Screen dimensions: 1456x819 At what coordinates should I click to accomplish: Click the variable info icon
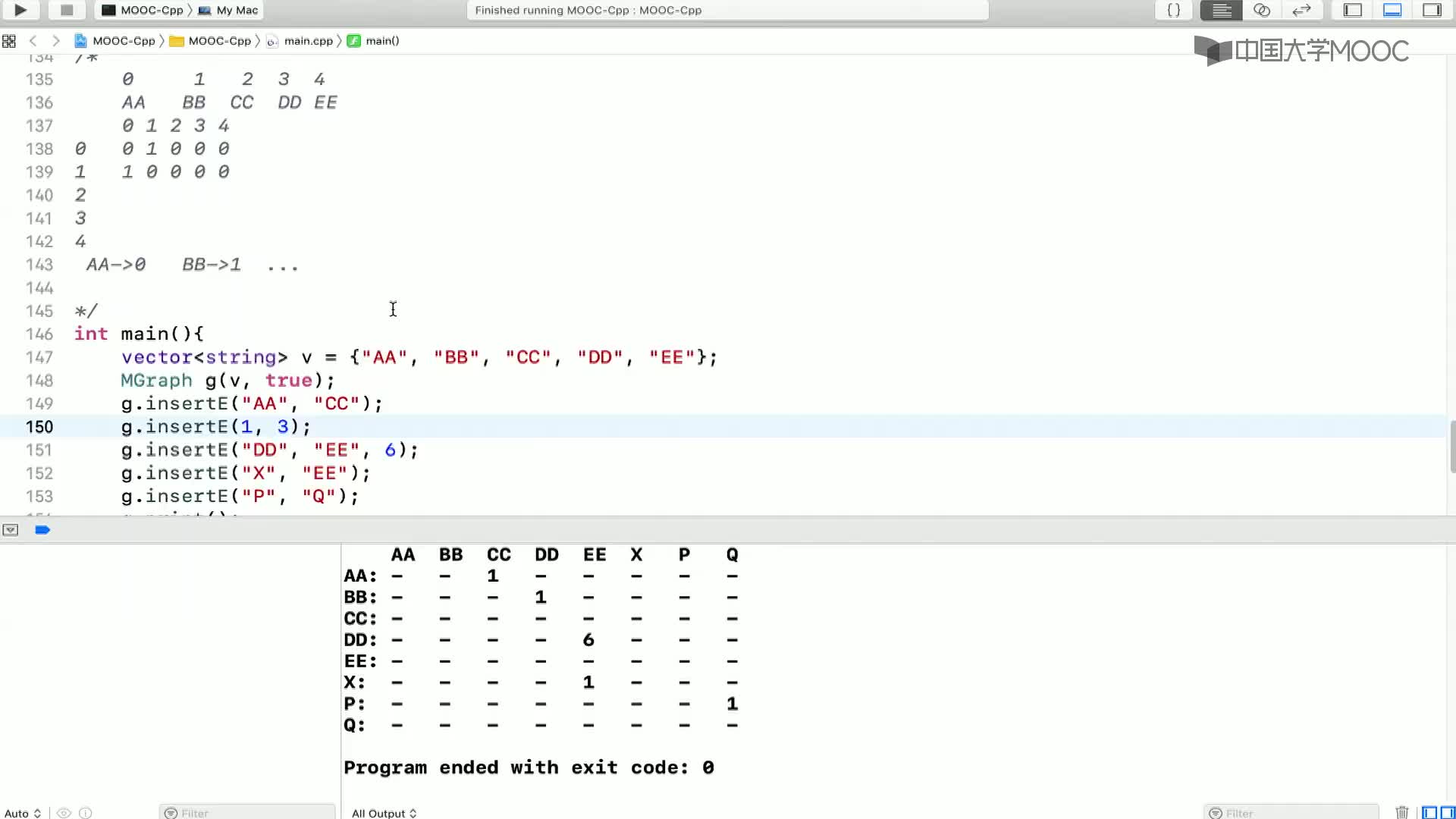86,813
